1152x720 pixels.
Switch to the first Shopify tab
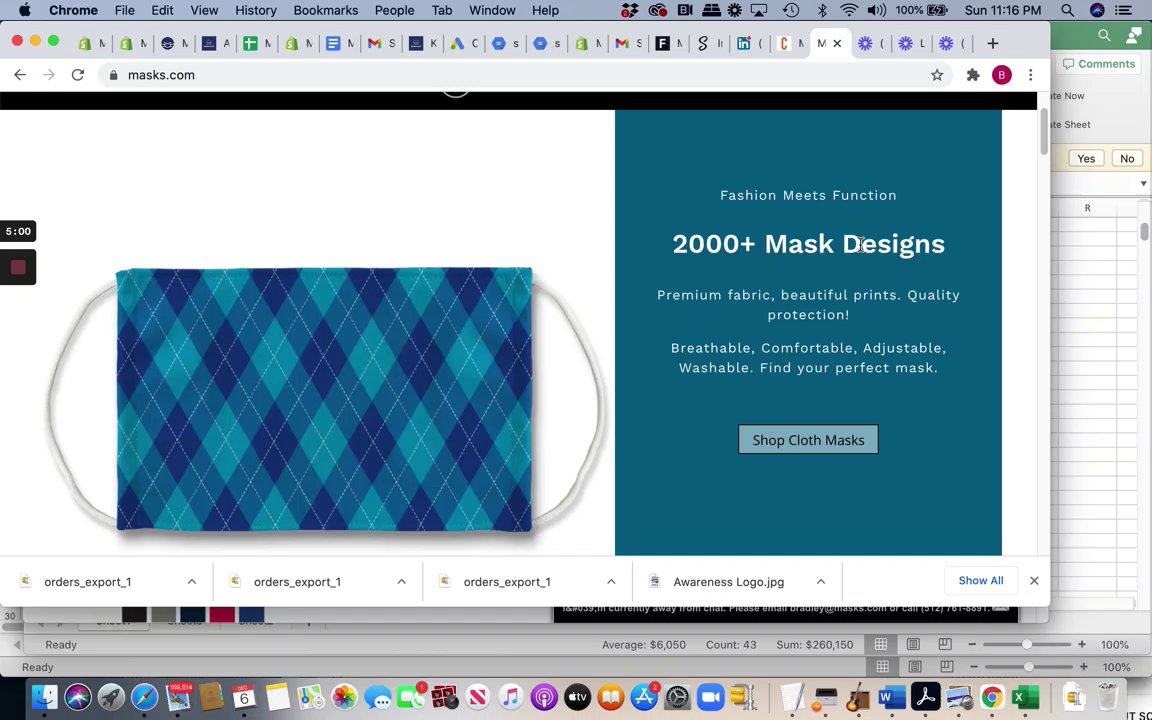[x=90, y=43]
